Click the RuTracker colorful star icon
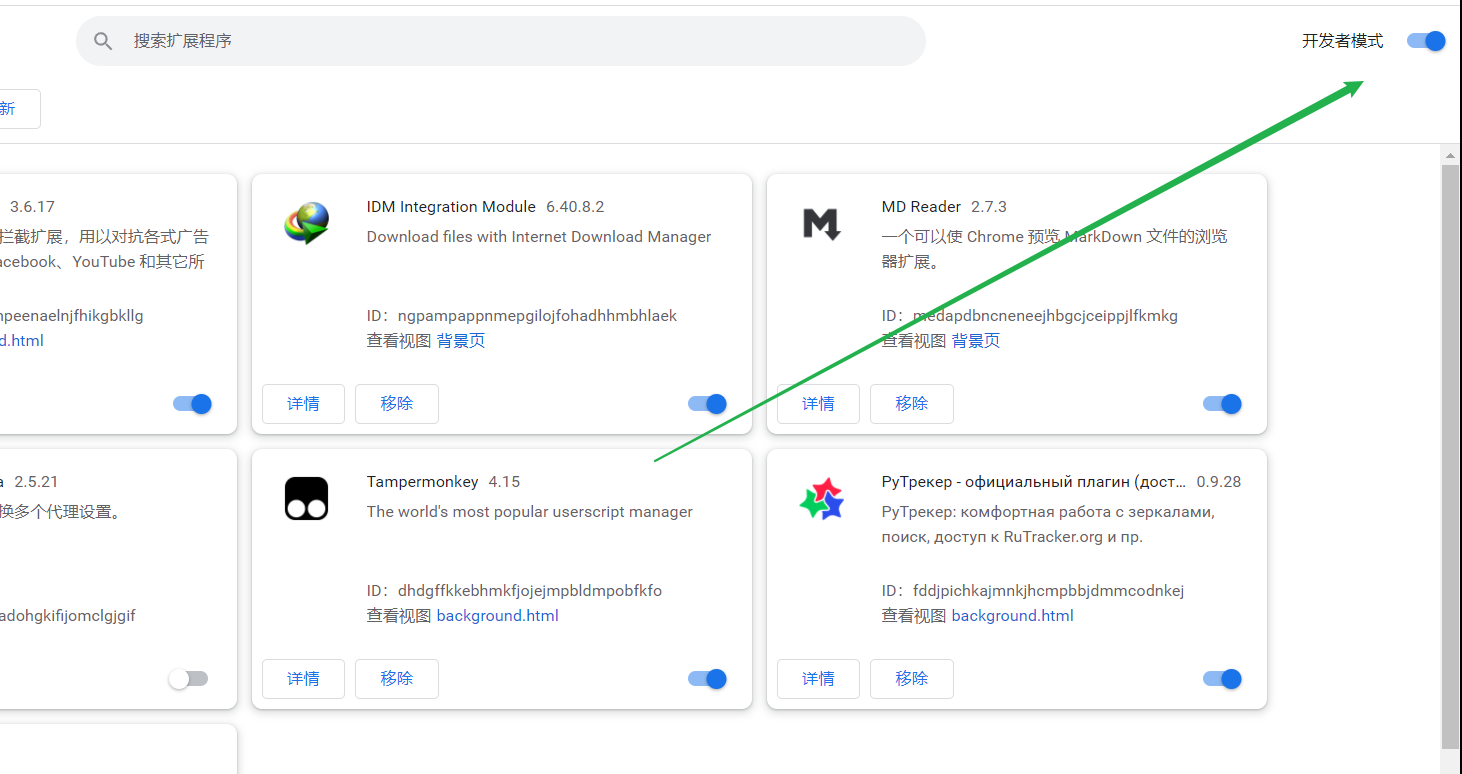Viewport: 1462px width, 774px height. [821, 498]
